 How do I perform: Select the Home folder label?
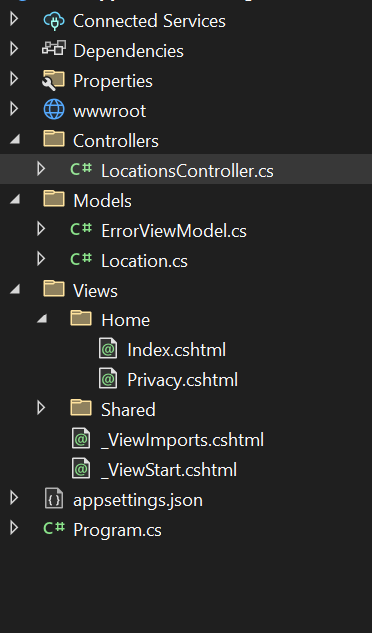(x=126, y=320)
